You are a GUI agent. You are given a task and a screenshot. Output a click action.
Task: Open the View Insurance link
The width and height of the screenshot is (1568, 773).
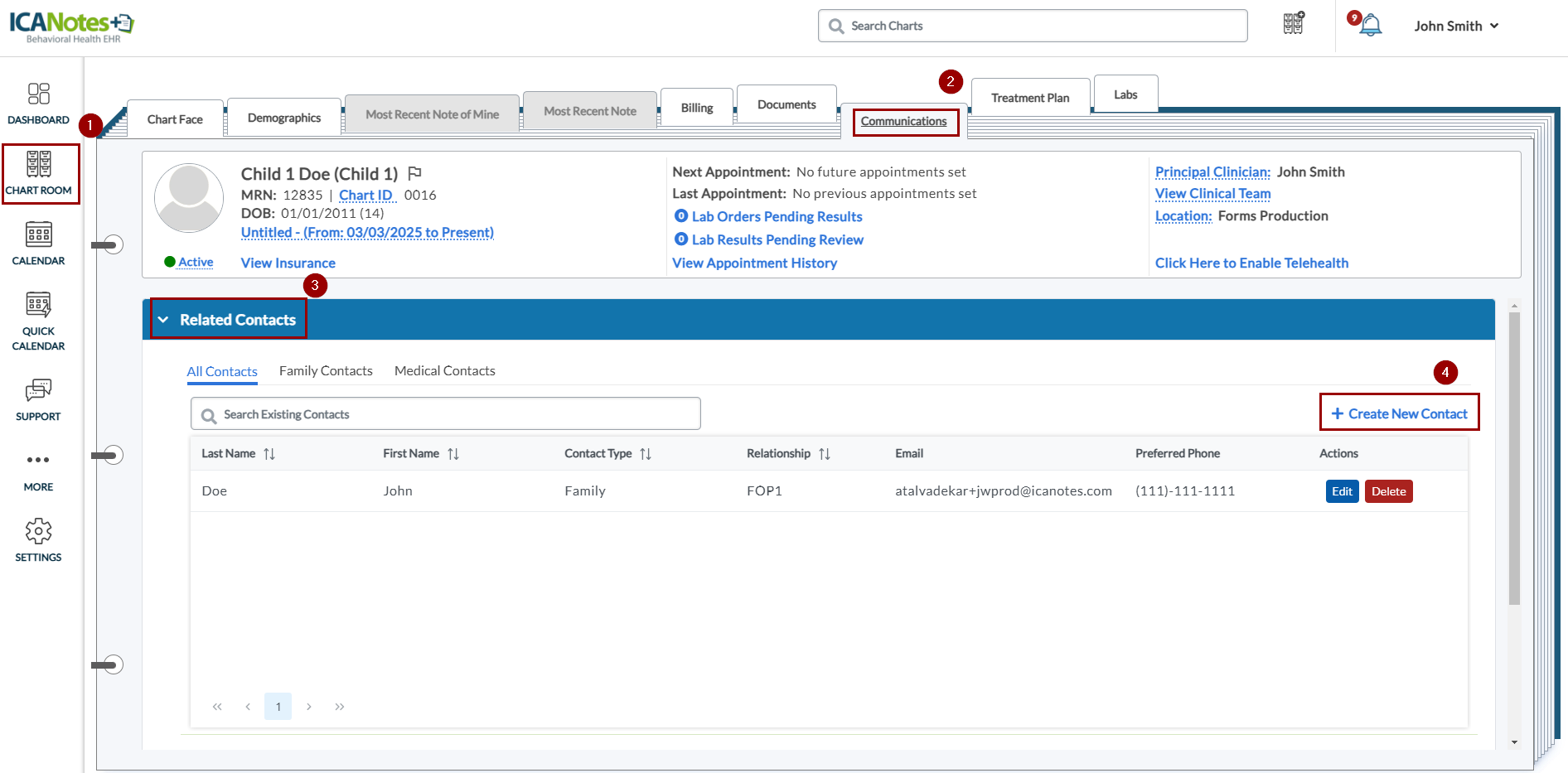point(288,263)
